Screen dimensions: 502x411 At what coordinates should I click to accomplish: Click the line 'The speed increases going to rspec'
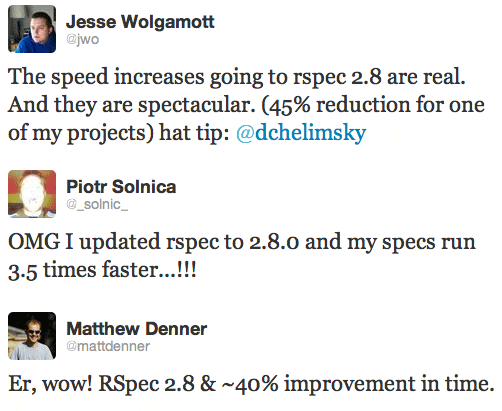pyautogui.click(x=236, y=77)
